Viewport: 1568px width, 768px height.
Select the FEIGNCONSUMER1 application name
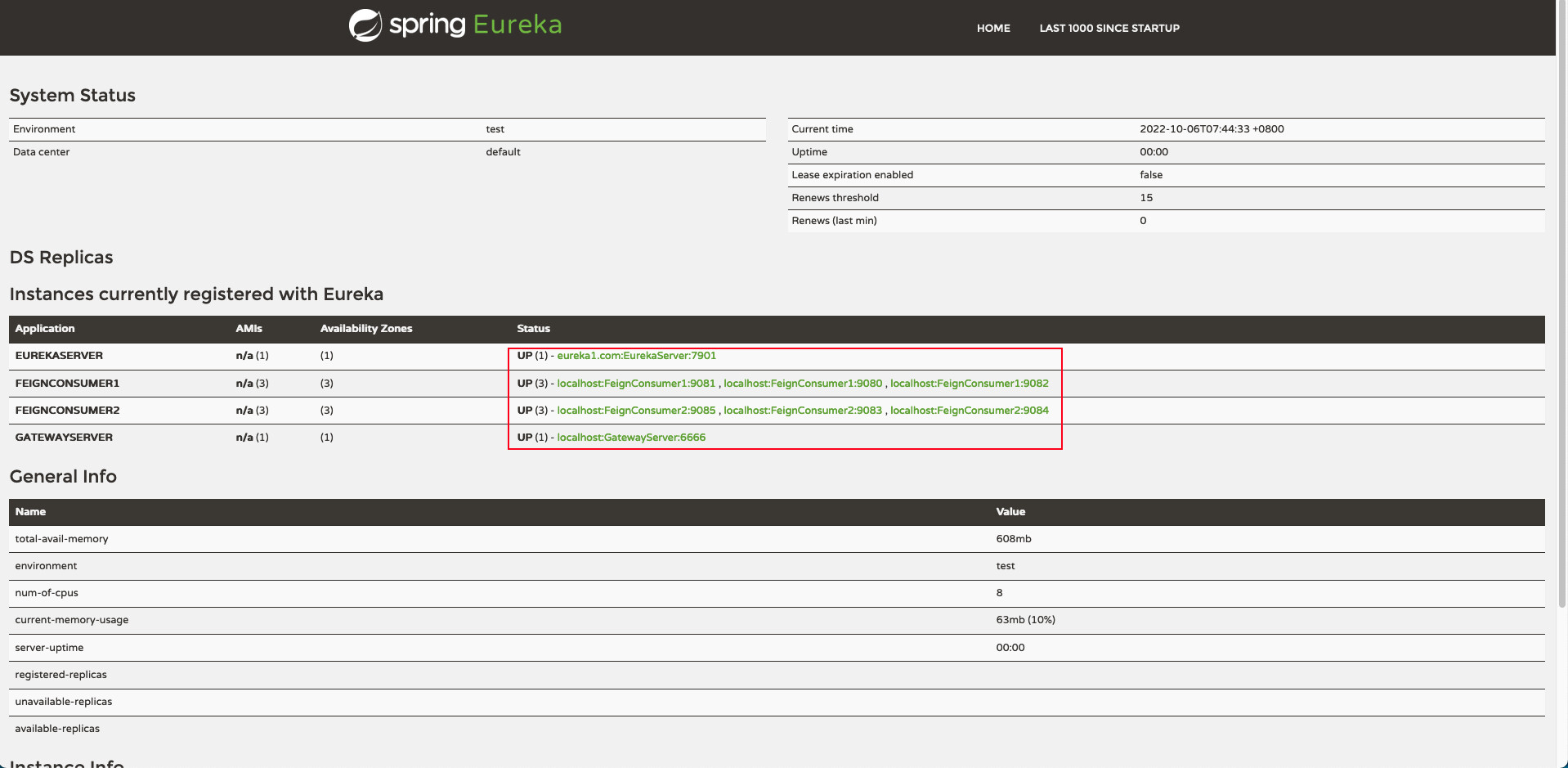click(67, 384)
